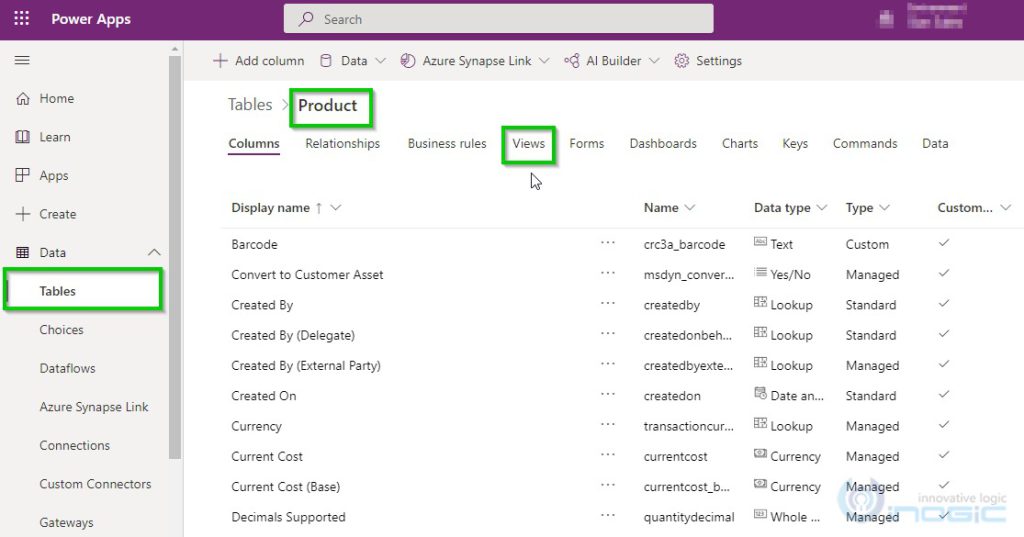Click the user account avatar icon
This screenshot has width=1024, height=537.
pos(886,19)
